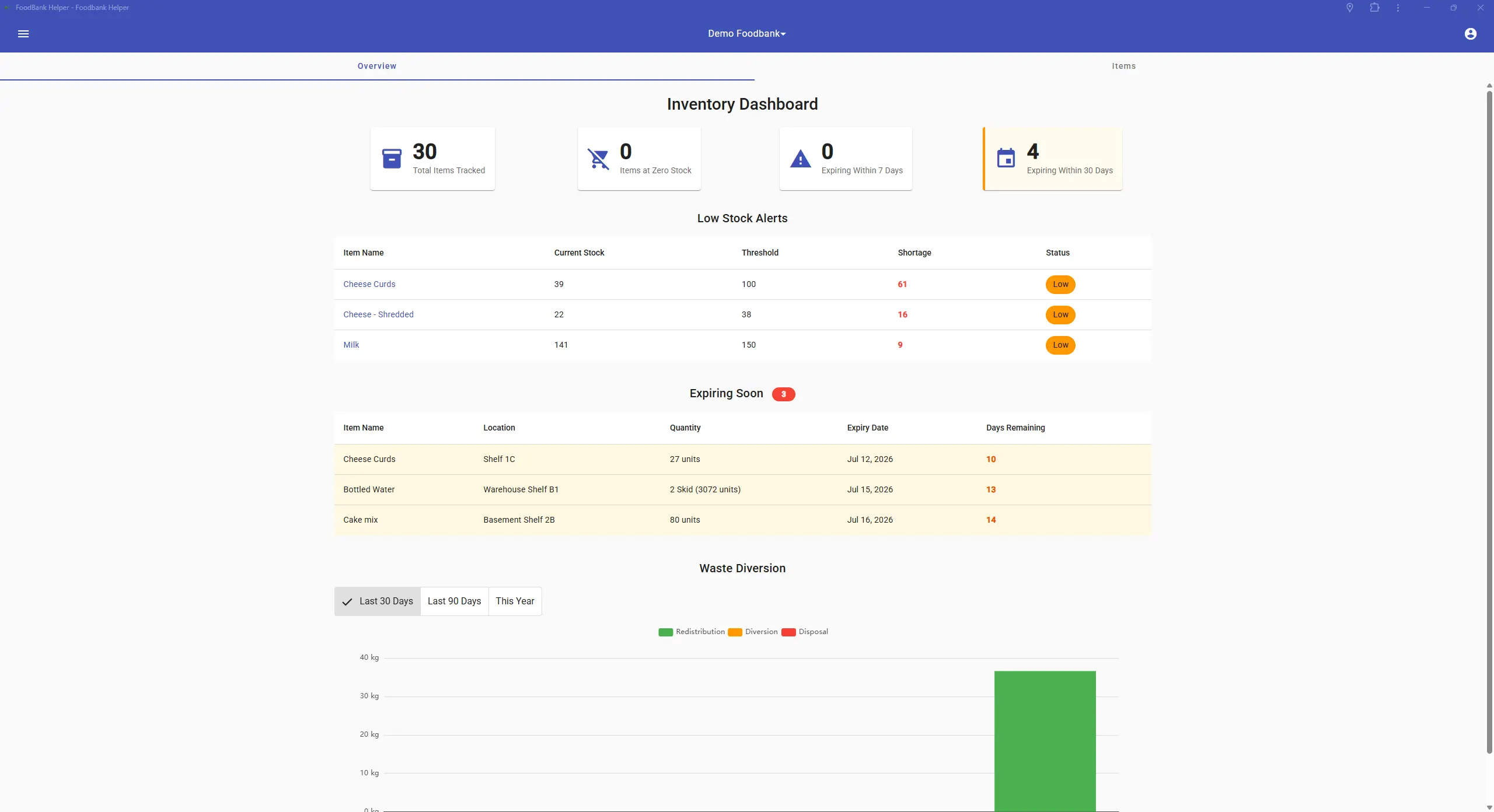1494x812 pixels.
Task: Click the Low status chip for Cheese Curds
Action: coord(1060,285)
